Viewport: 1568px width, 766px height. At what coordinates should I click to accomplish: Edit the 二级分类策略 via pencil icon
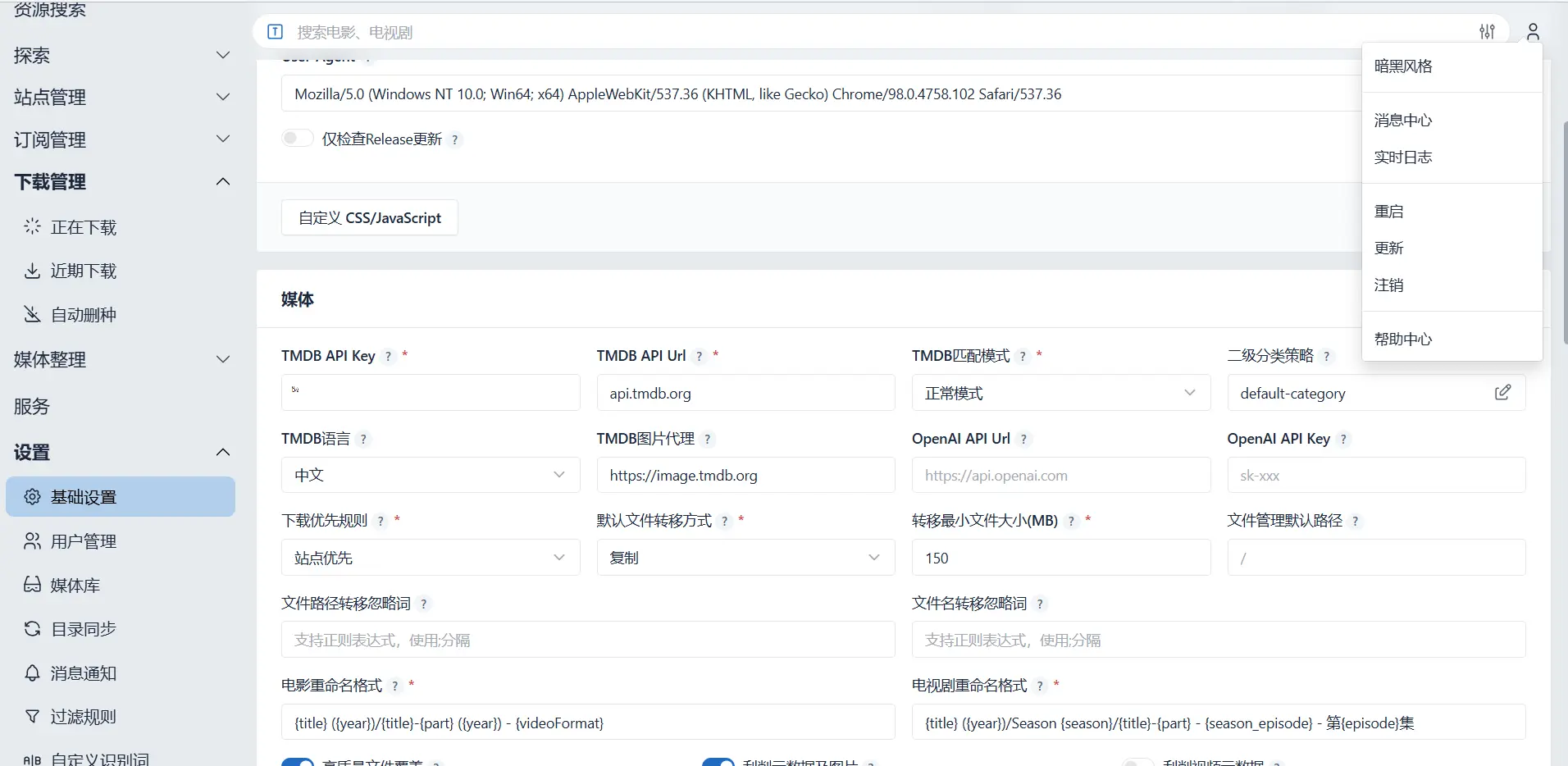pos(1502,392)
